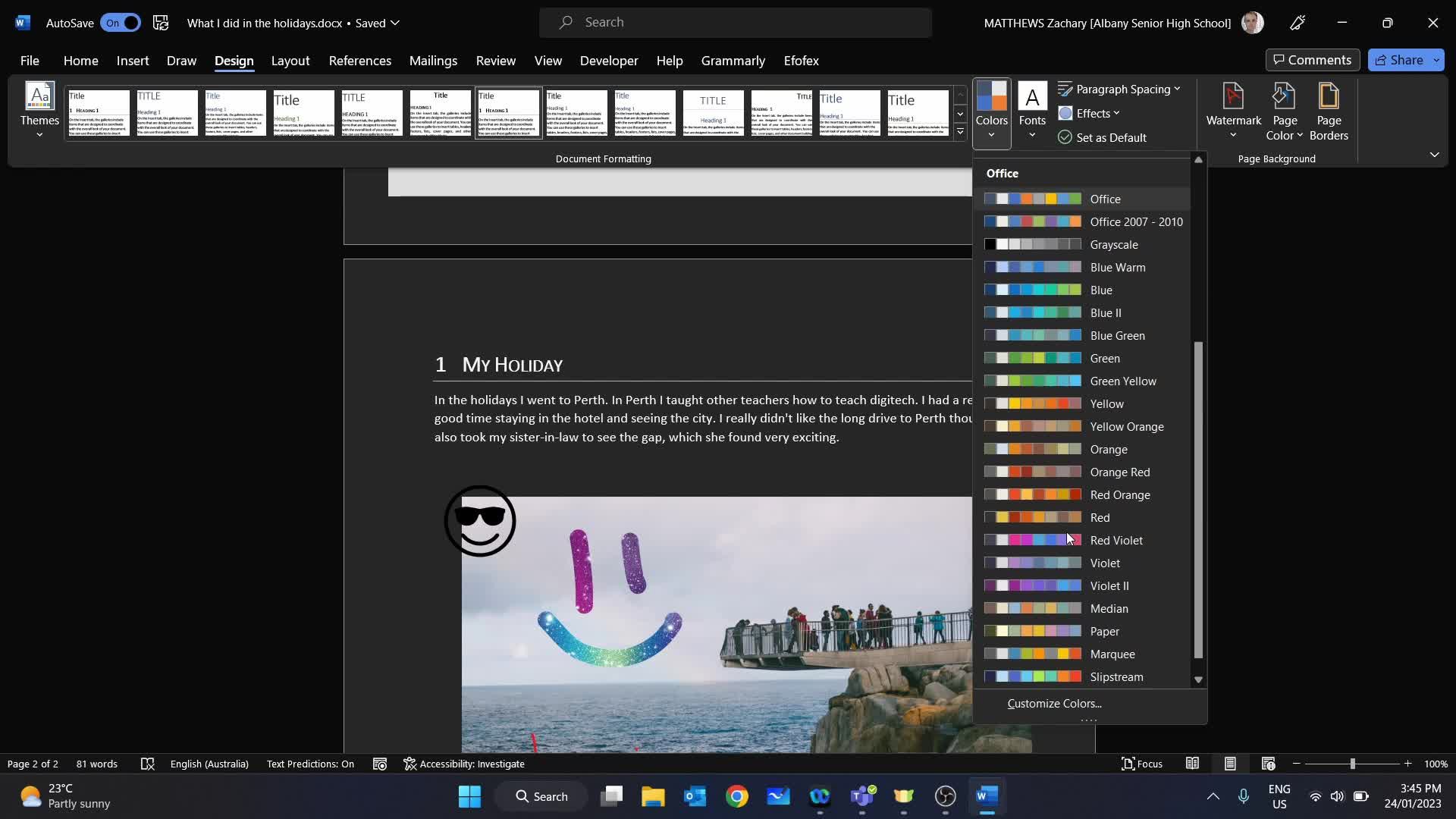Screen dimensions: 1456x819
Task: Open the Grammarly menu item
Action: (x=733, y=61)
